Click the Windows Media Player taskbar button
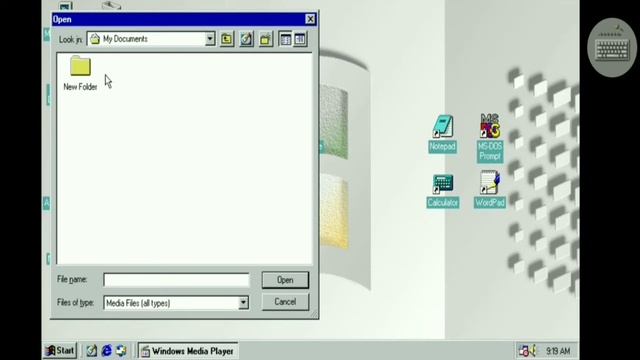This screenshot has height=360, width=640. coord(187,351)
